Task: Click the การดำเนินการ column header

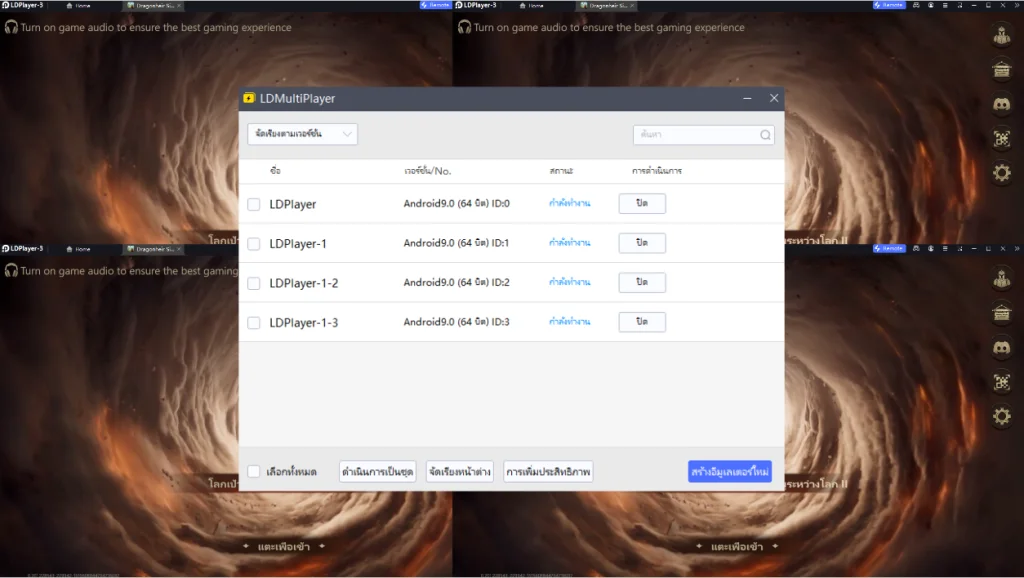Action: (x=657, y=170)
